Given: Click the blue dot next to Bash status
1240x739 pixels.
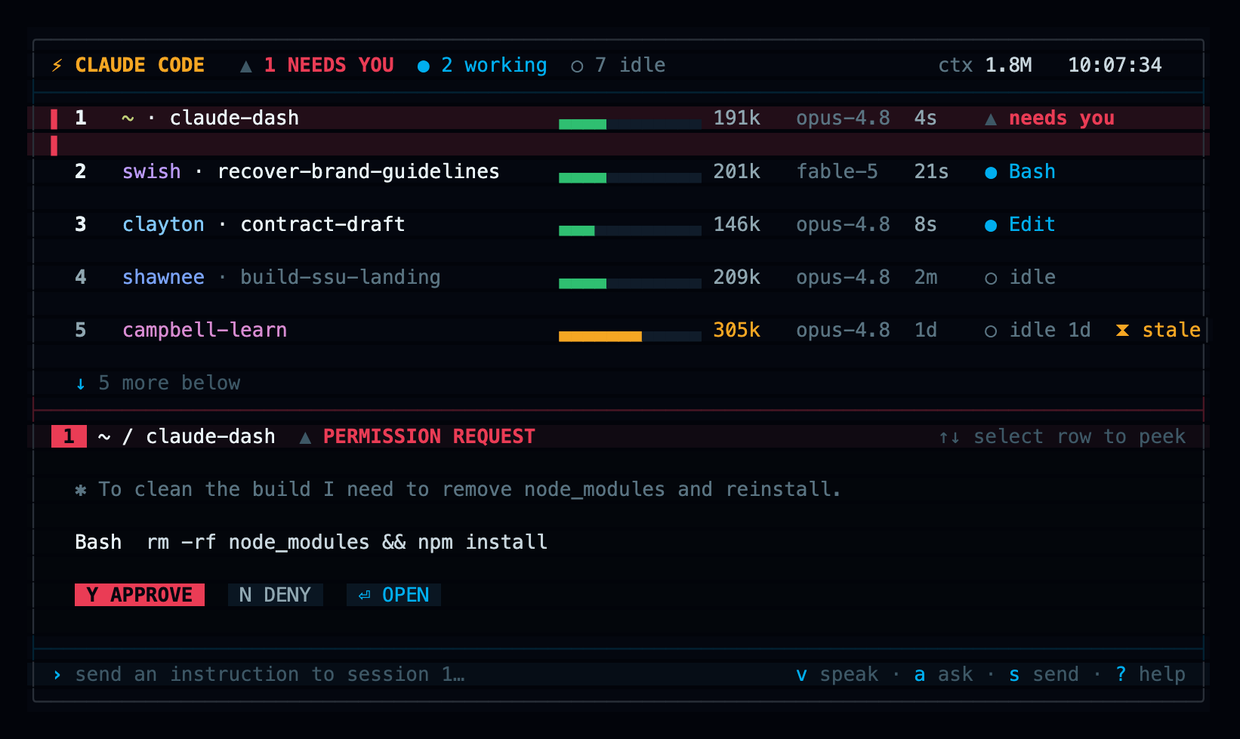Looking at the screenshot, I should (x=991, y=172).
